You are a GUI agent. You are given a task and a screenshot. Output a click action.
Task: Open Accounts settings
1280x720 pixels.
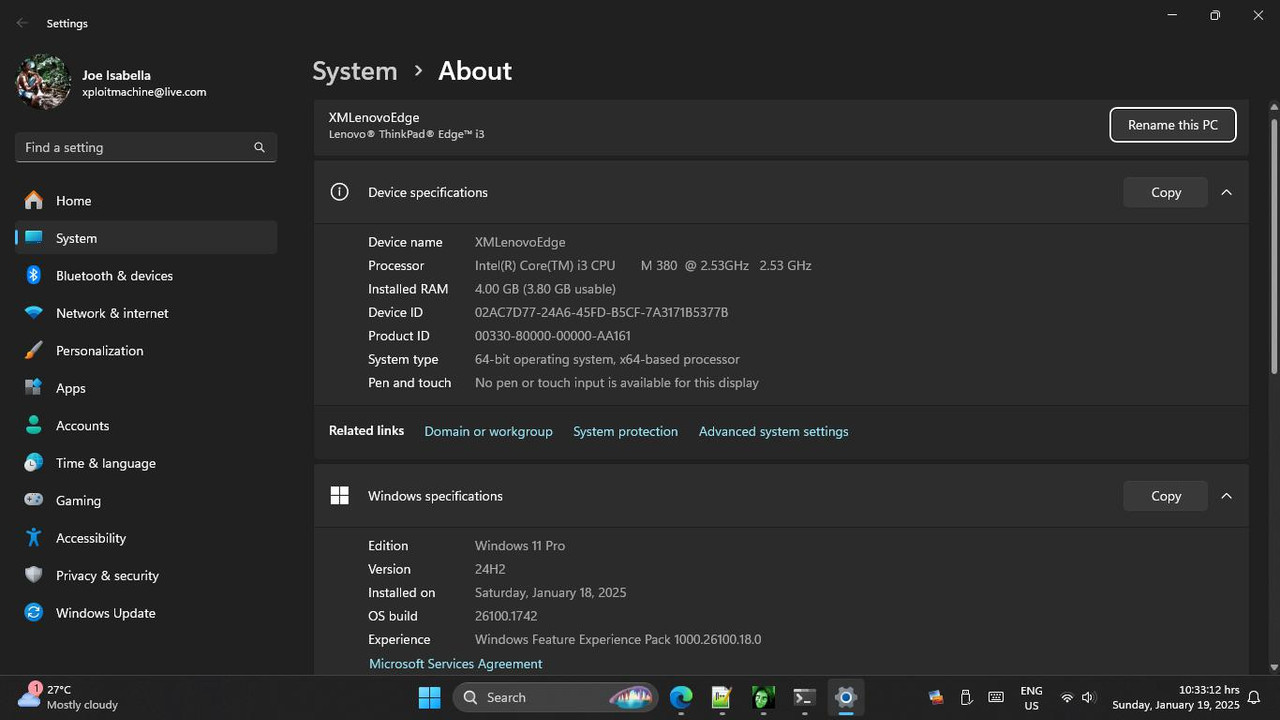point(82,425)
